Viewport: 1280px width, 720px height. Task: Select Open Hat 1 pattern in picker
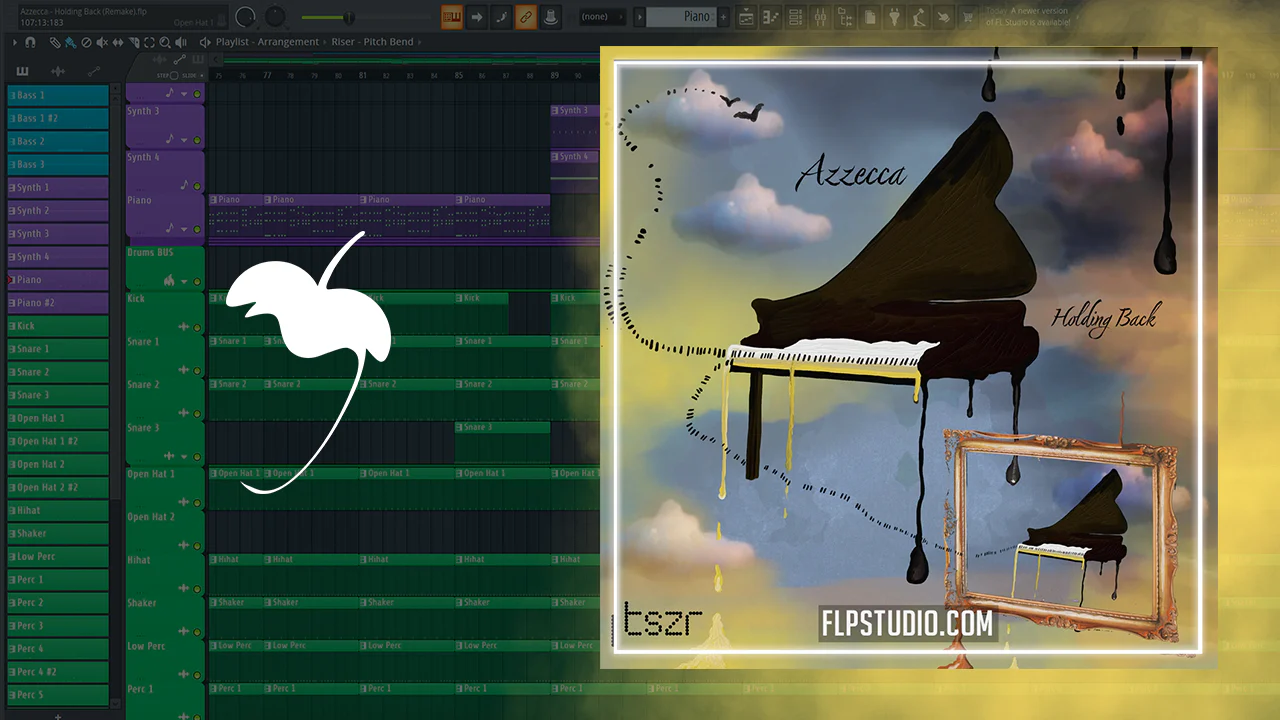pyautogui.click(x=58, y=418)
